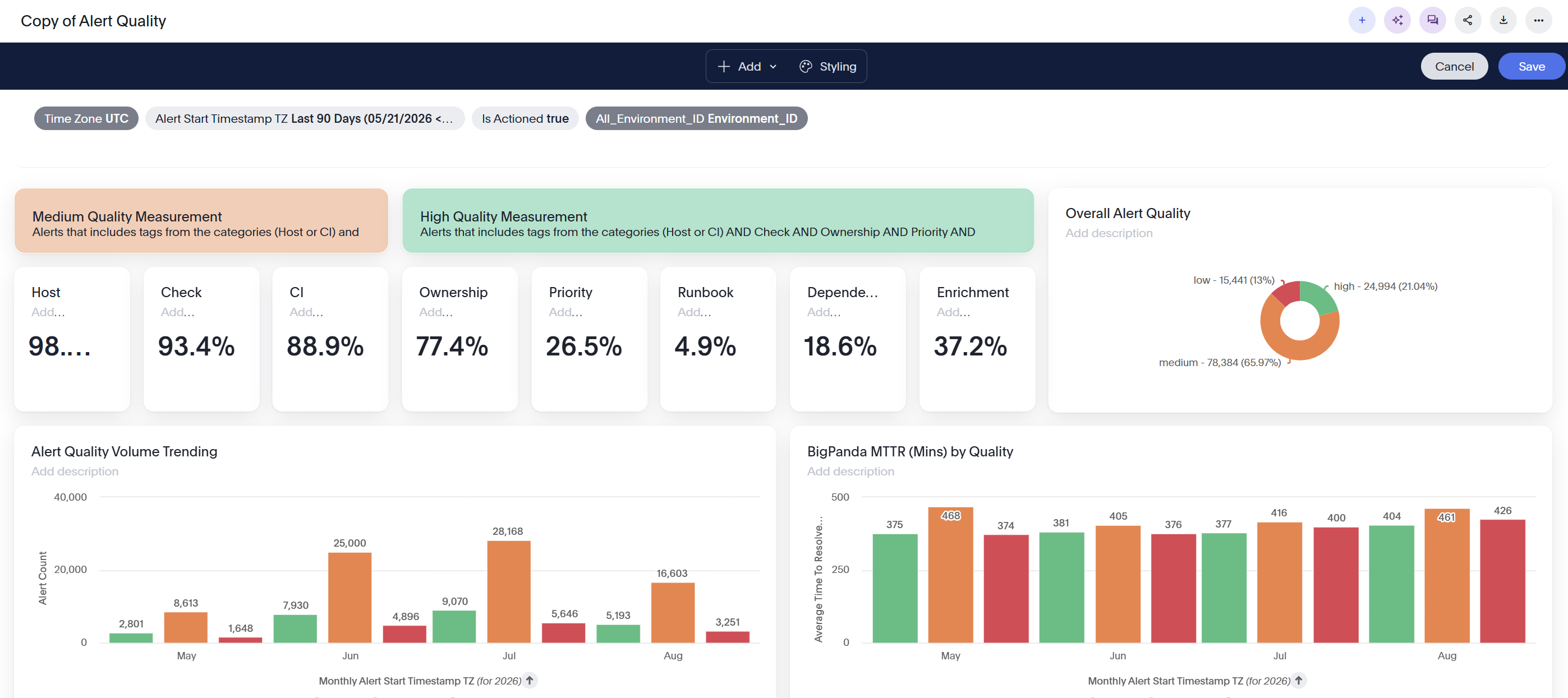This screenshot has width=1568, height=698.
Task: Click the 16,603 orange bar for Aug
Action: (673, 613)
